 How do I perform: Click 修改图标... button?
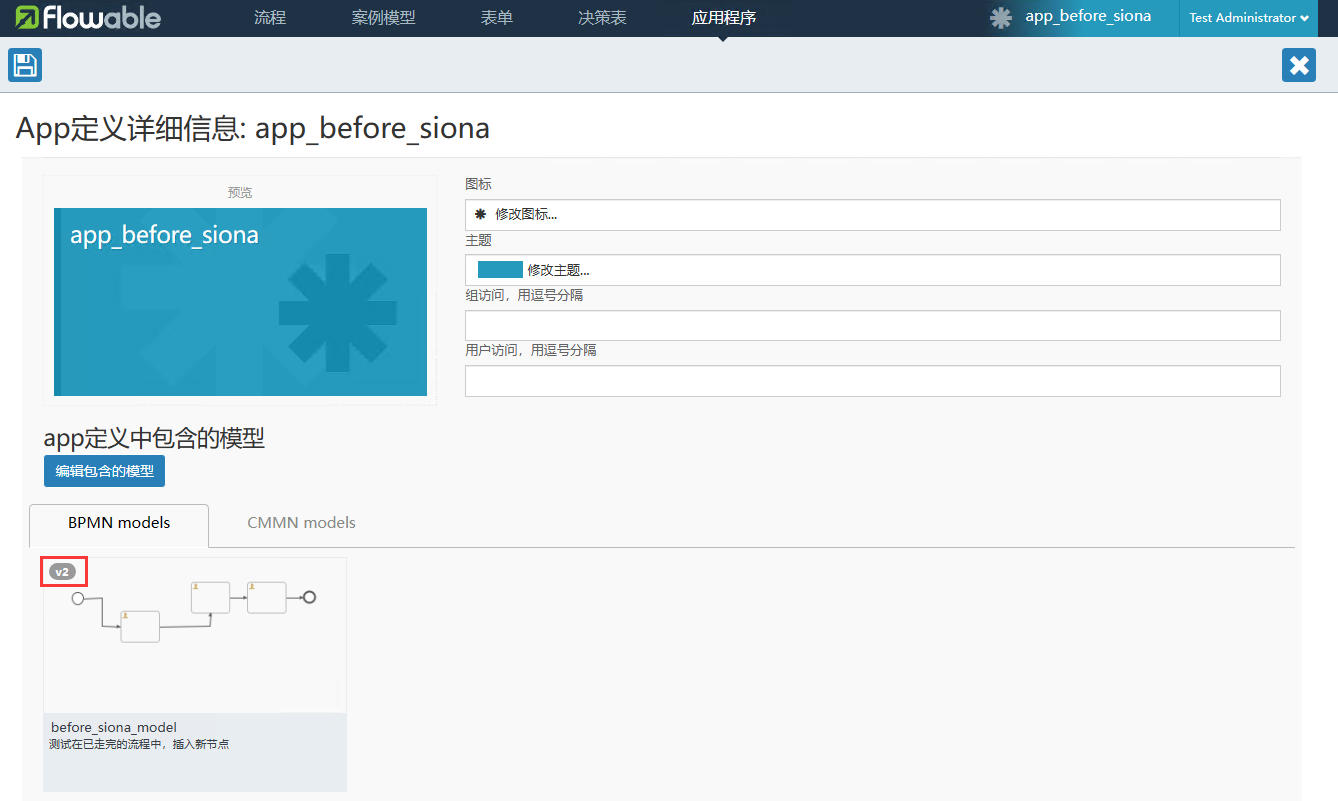point(873,214)
